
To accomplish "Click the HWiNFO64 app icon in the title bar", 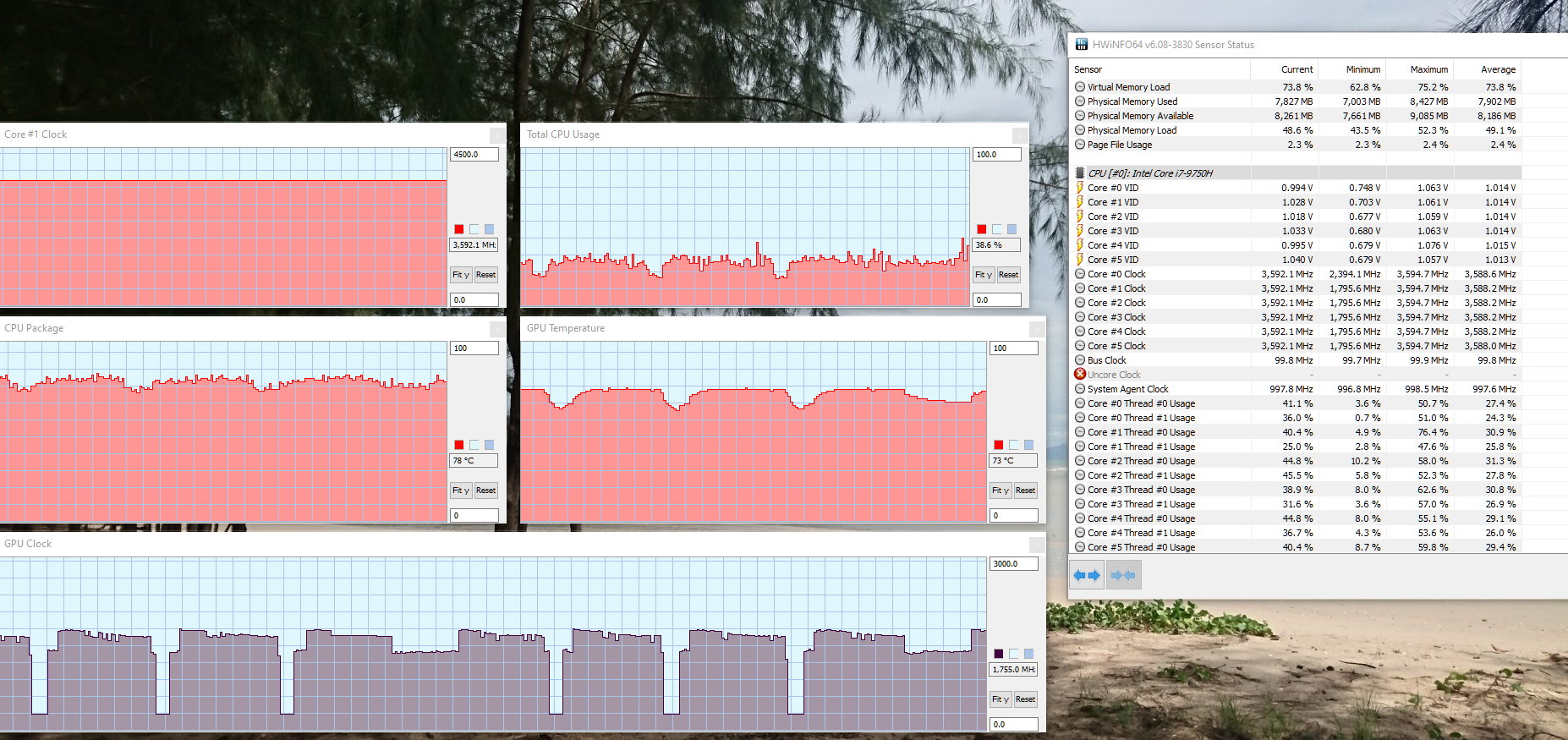I will 1082,45.
